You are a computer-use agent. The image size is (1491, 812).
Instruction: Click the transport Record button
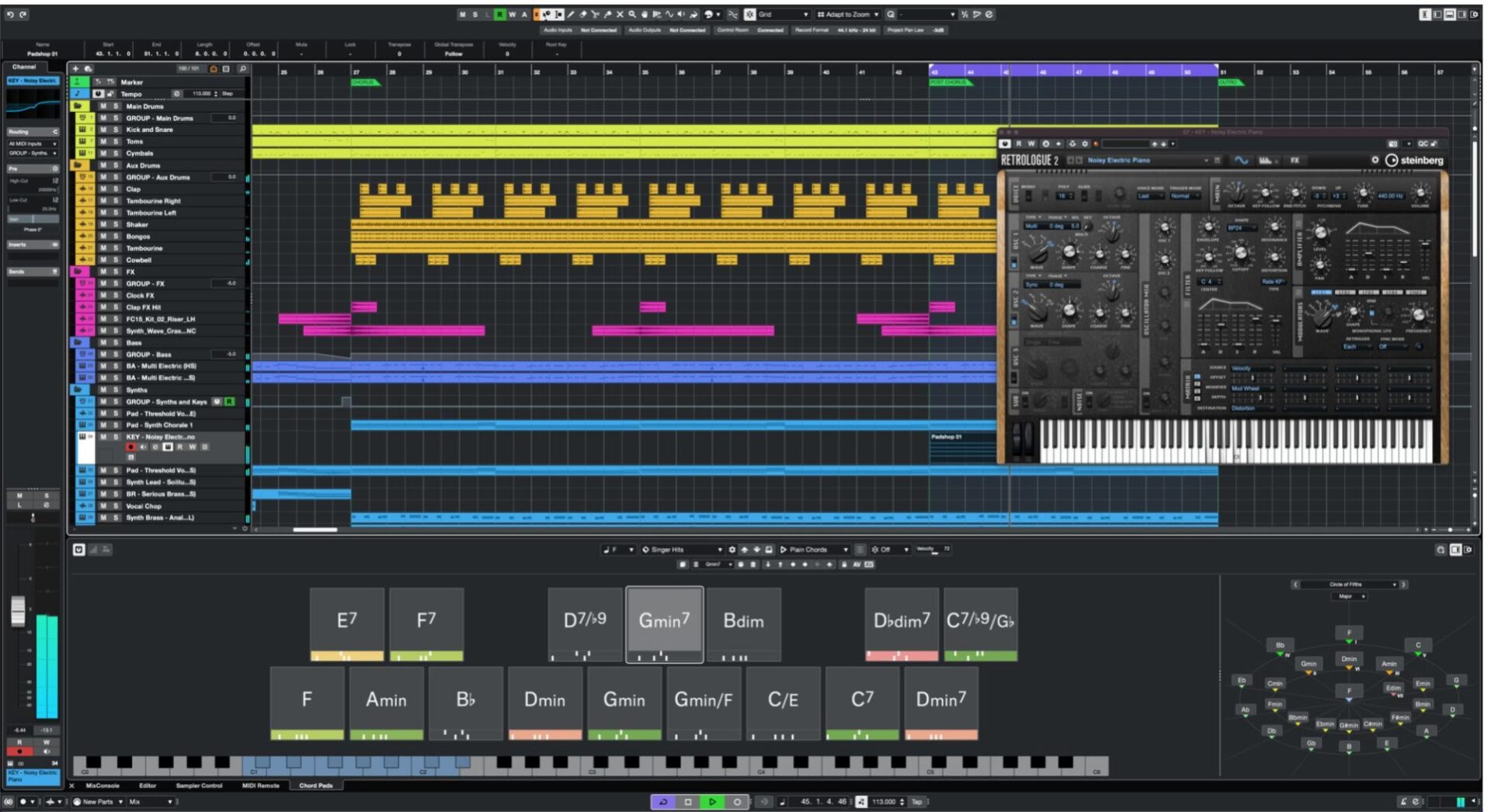(x=737, y=801)
